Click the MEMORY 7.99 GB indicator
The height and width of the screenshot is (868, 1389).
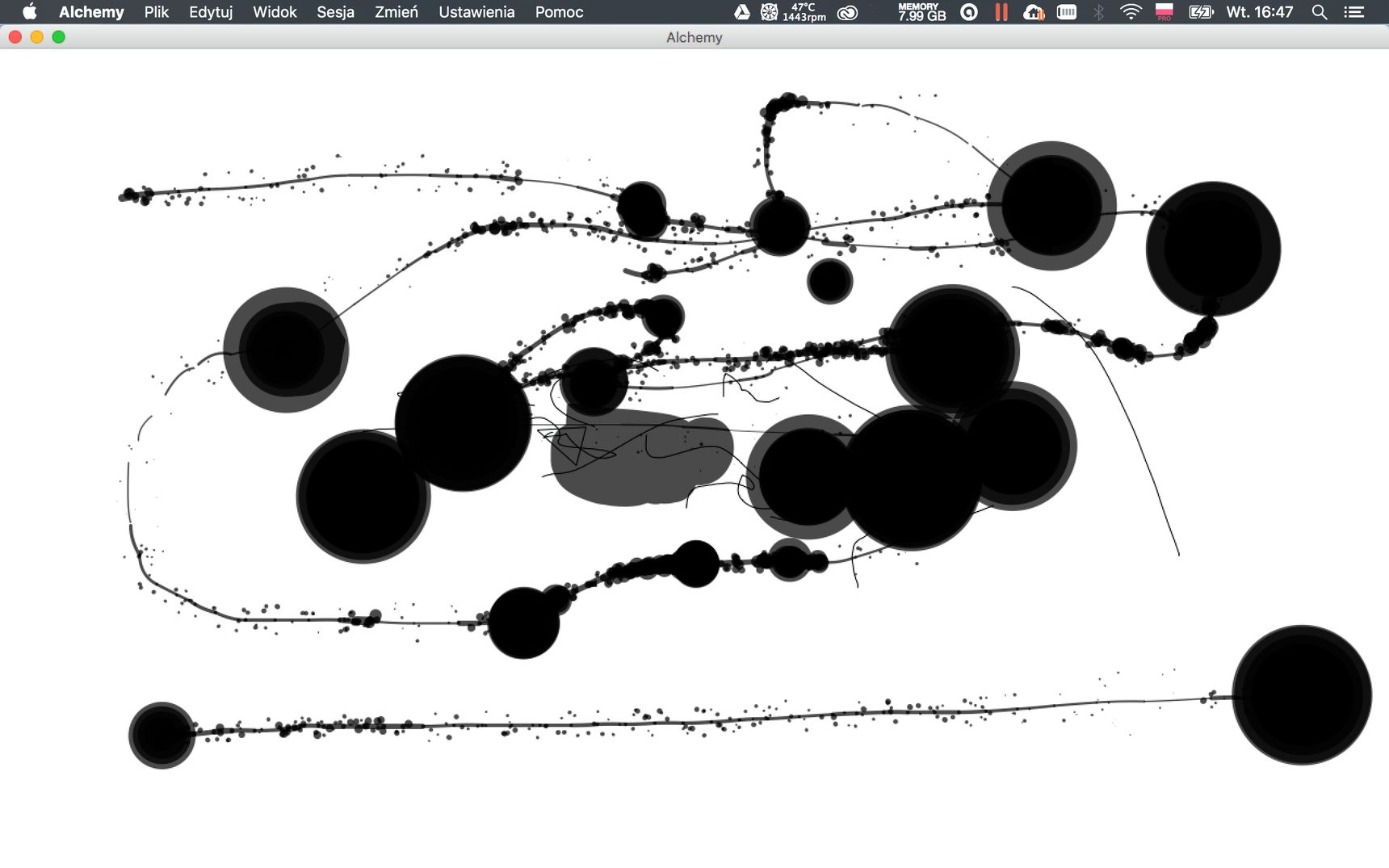tap(921, 11)
